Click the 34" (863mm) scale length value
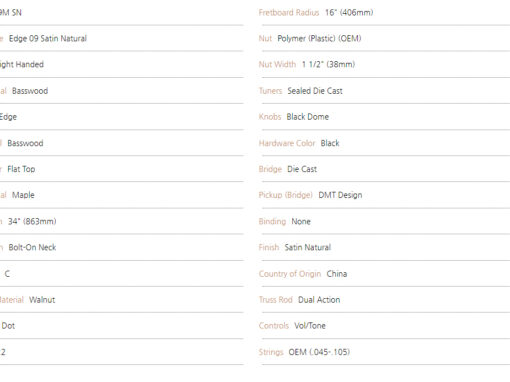 coord(32,221)
